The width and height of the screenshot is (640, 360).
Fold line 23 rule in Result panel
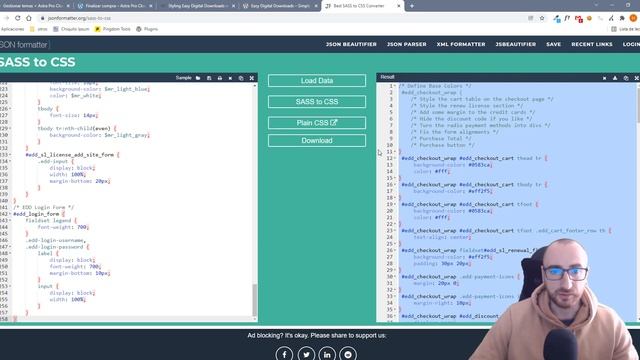pos(395,231)
